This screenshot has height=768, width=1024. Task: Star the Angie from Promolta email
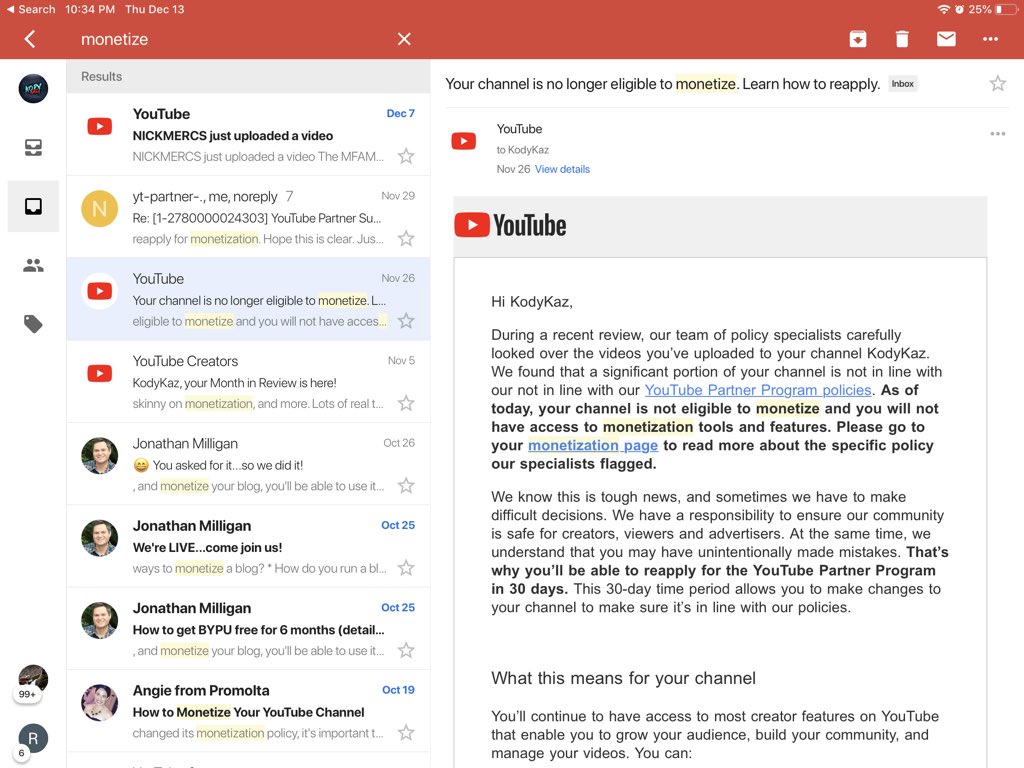coord(406,732)
